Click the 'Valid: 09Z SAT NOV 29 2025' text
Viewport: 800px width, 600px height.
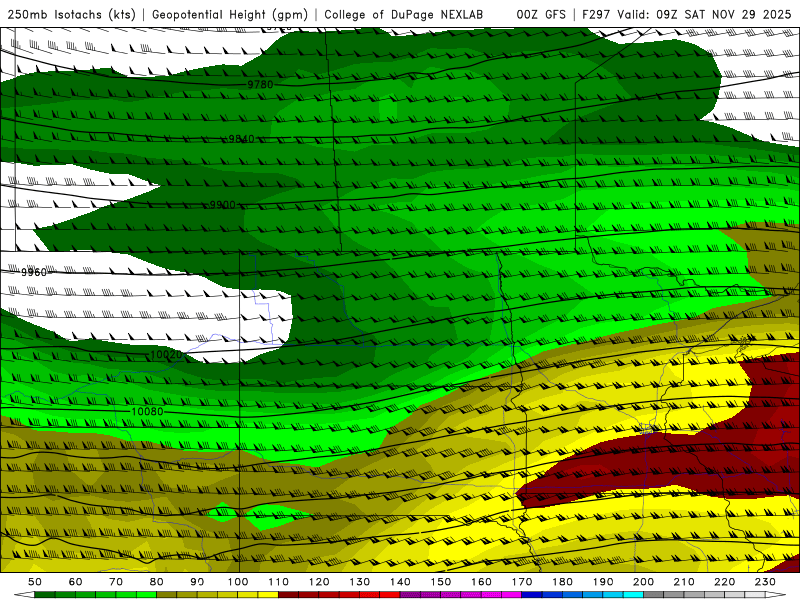[704, 14]
